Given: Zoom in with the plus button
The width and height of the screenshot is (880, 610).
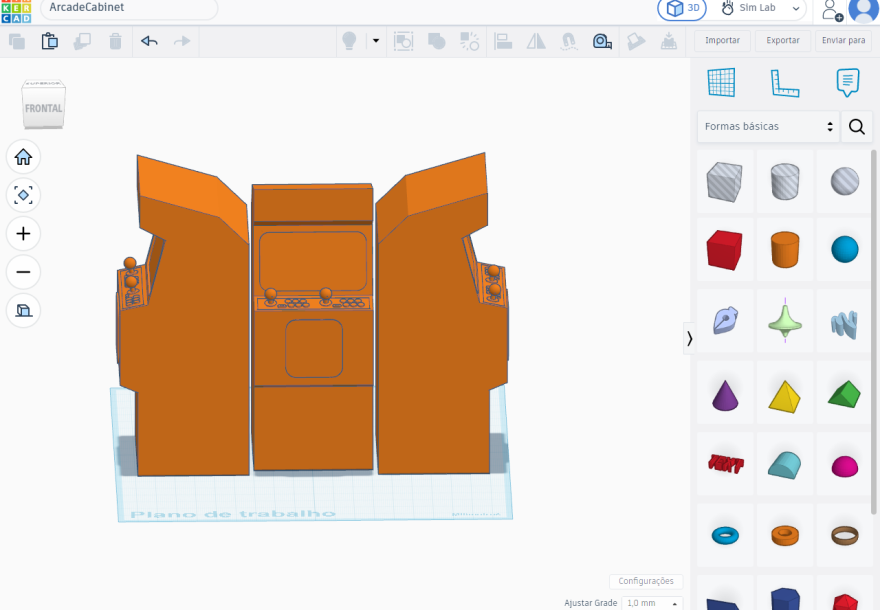Looking at the screenshot, I should (x=23, y=233).
